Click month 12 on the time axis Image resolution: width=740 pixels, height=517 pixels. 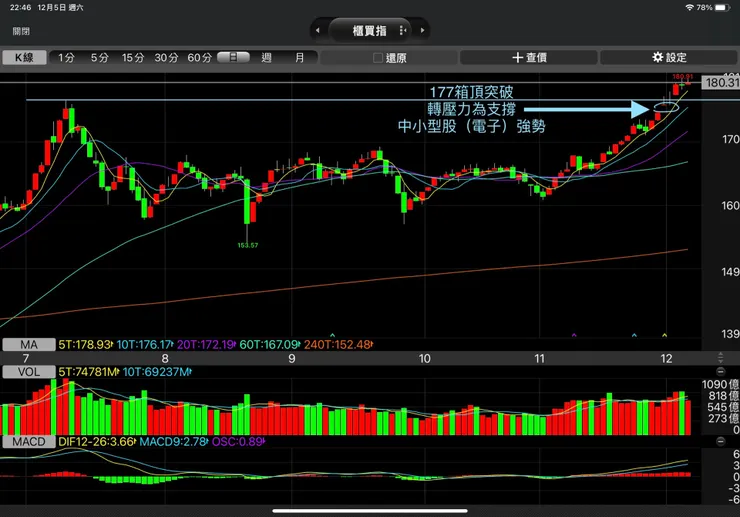[x=666, y=358]
